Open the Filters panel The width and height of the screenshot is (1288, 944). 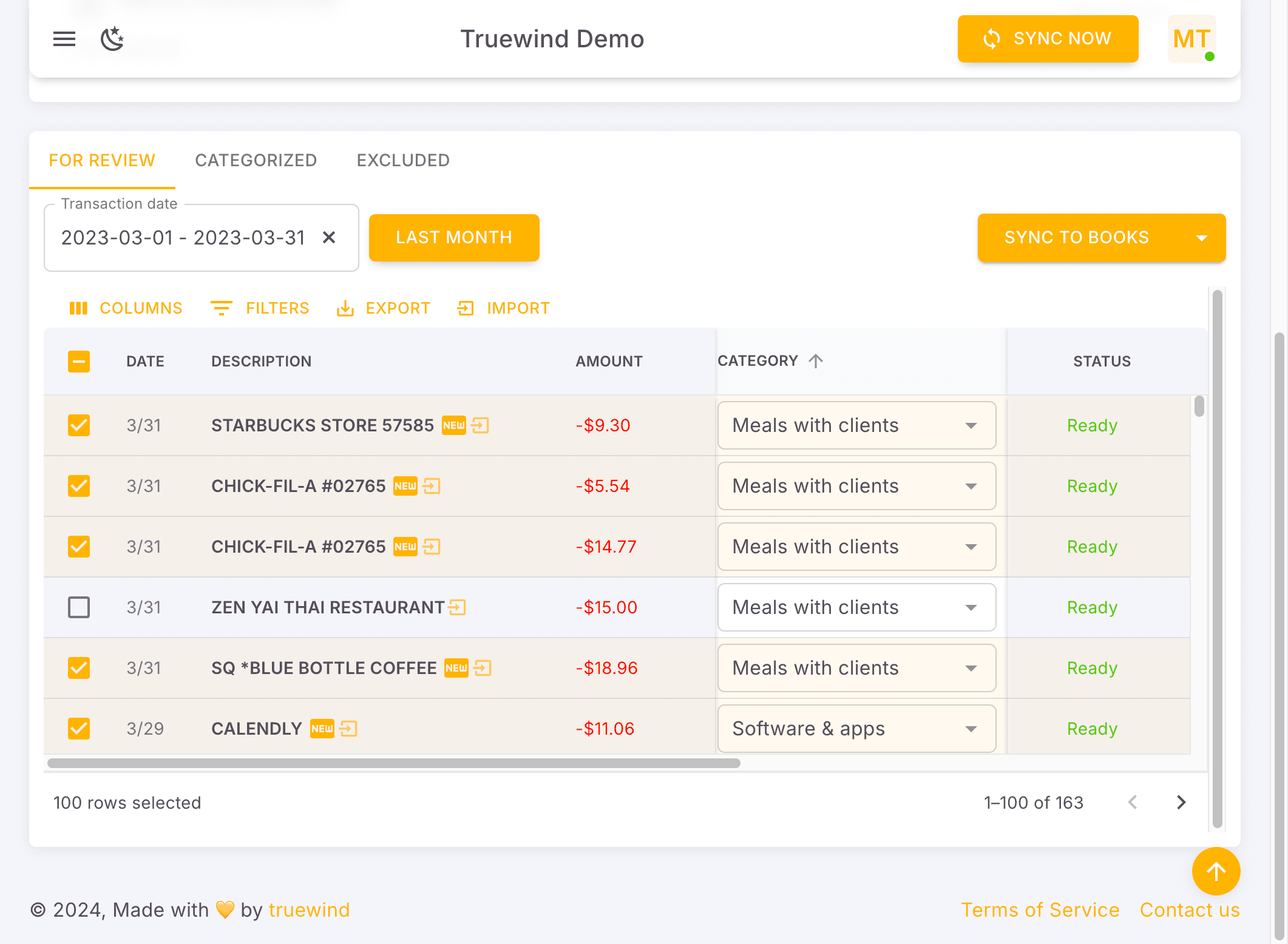tap(260, 308)
